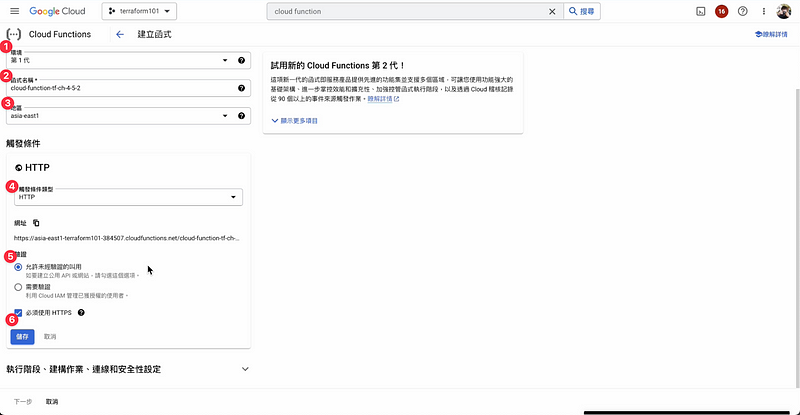This screenshot has width=800, height=415.
Task: Click the Cloud Functions product icon
Action: tap(14, 34)
